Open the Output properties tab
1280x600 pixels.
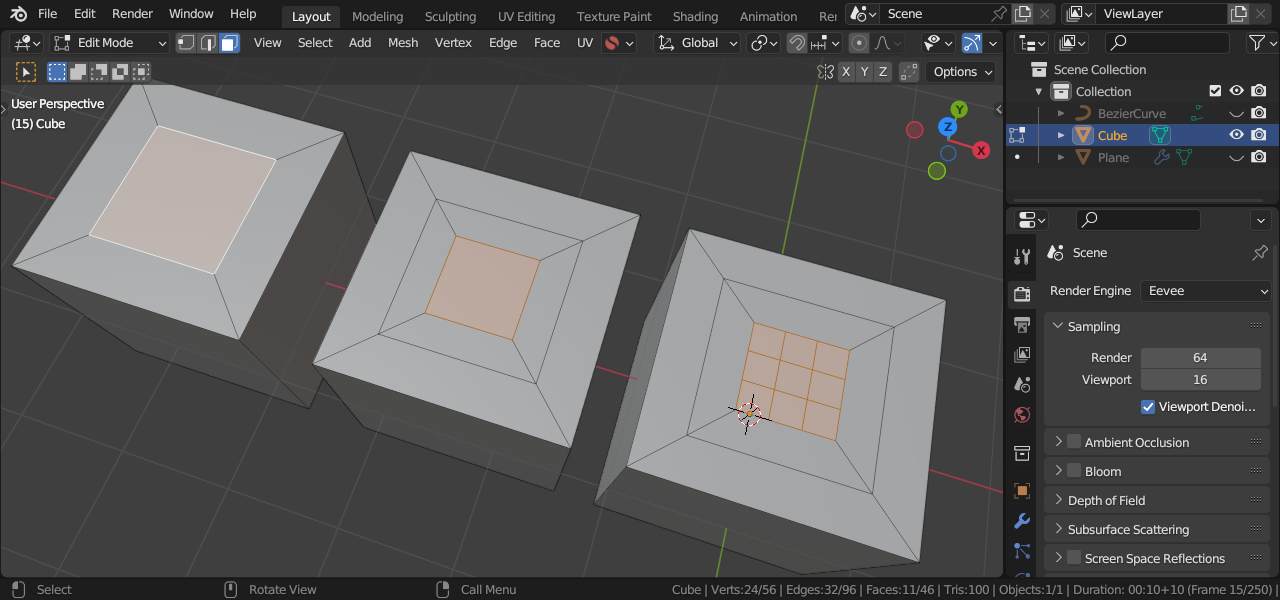(1021, 325)
